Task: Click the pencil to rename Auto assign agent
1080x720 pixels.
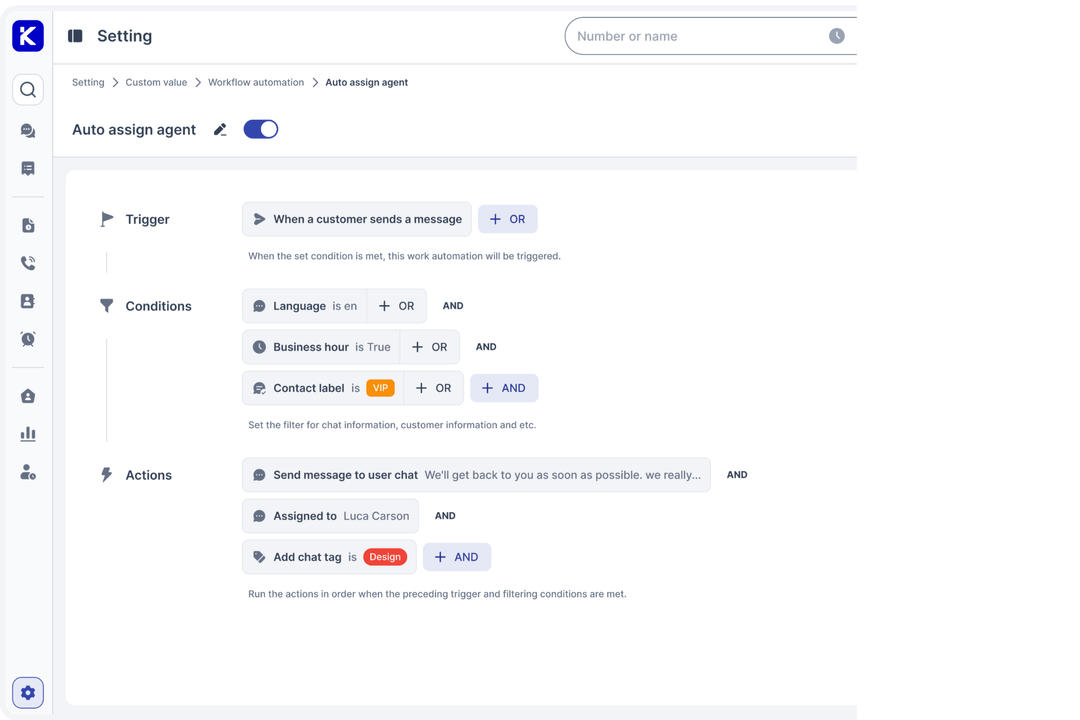Action: tap(220, 129)
